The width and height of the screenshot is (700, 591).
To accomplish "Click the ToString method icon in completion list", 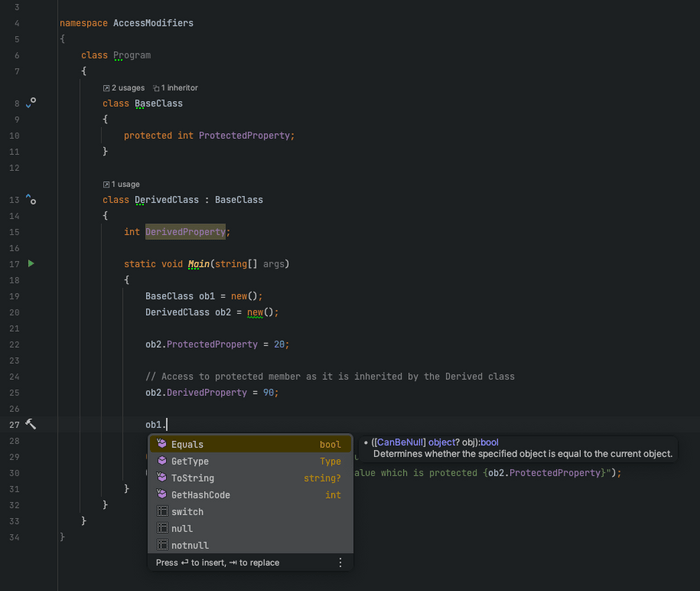I will coord(162,478).
